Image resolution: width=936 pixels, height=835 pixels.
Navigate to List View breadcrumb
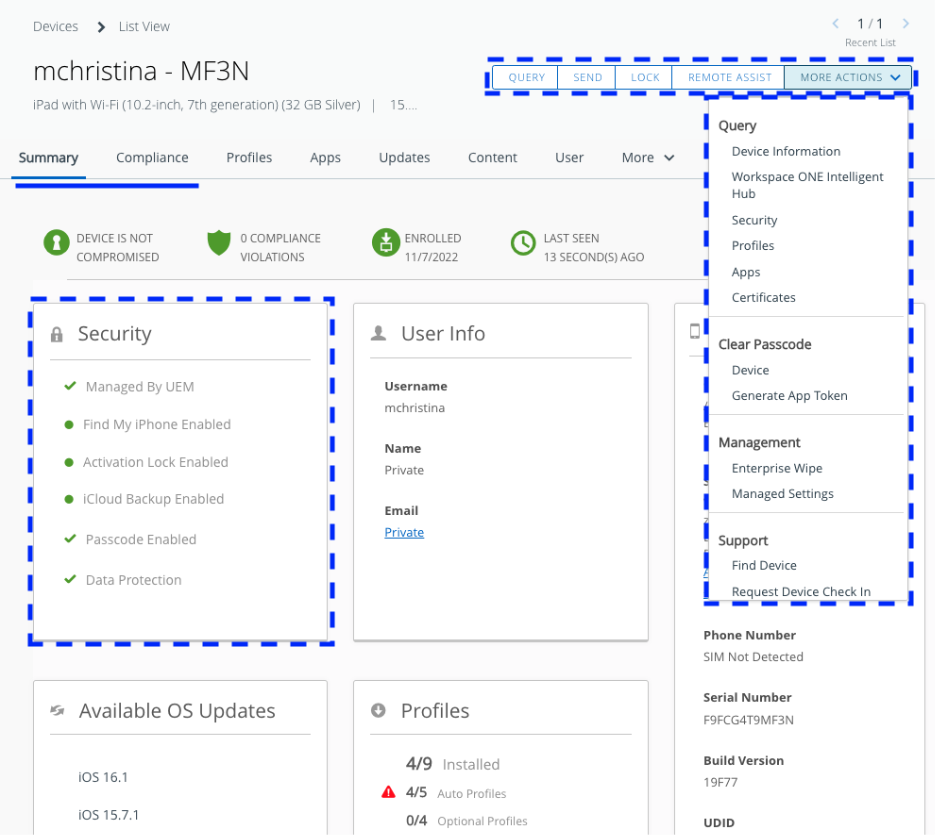(x=144, y=27)
